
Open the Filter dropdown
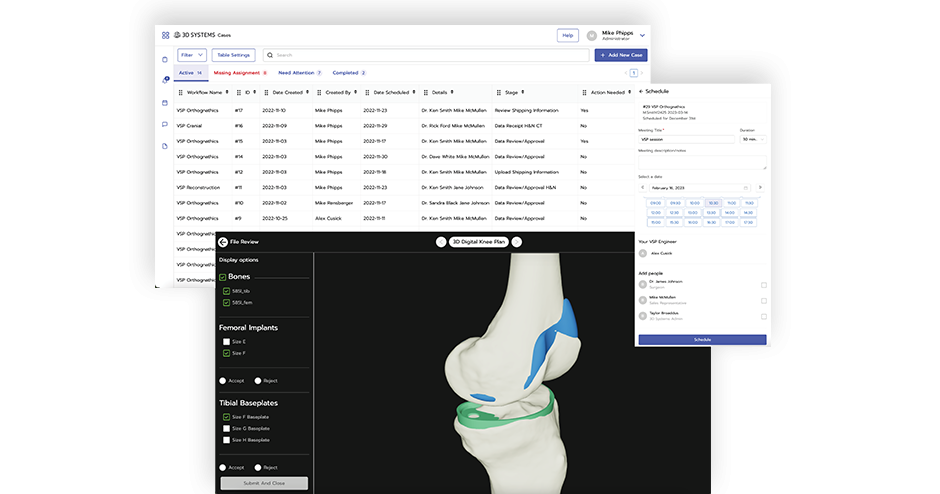tap(192, 55)
